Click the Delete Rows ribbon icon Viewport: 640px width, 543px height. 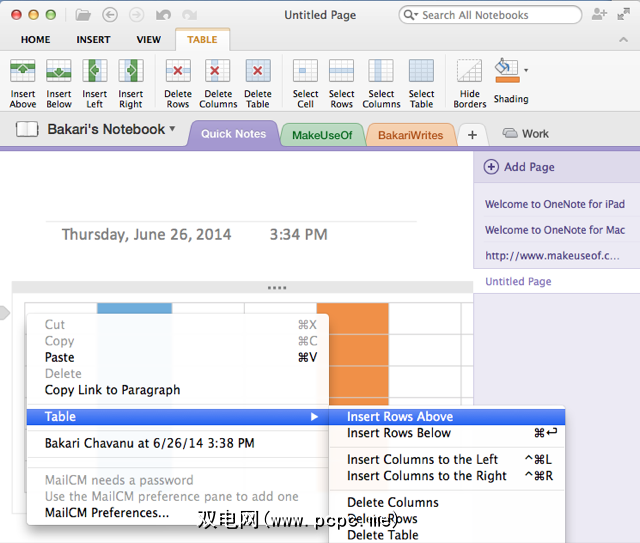point(178,72)
